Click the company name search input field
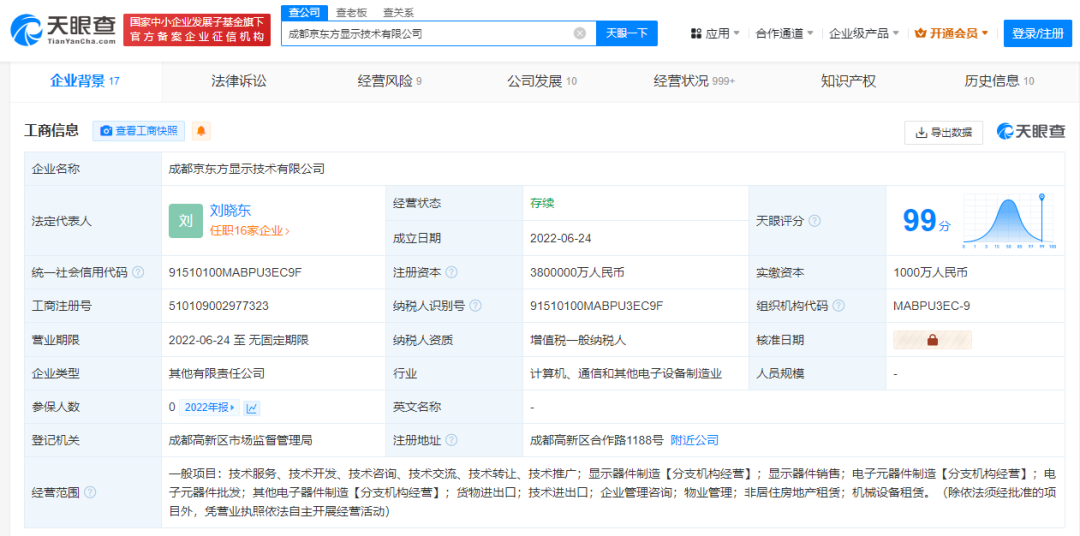 (x=425, y=33)
